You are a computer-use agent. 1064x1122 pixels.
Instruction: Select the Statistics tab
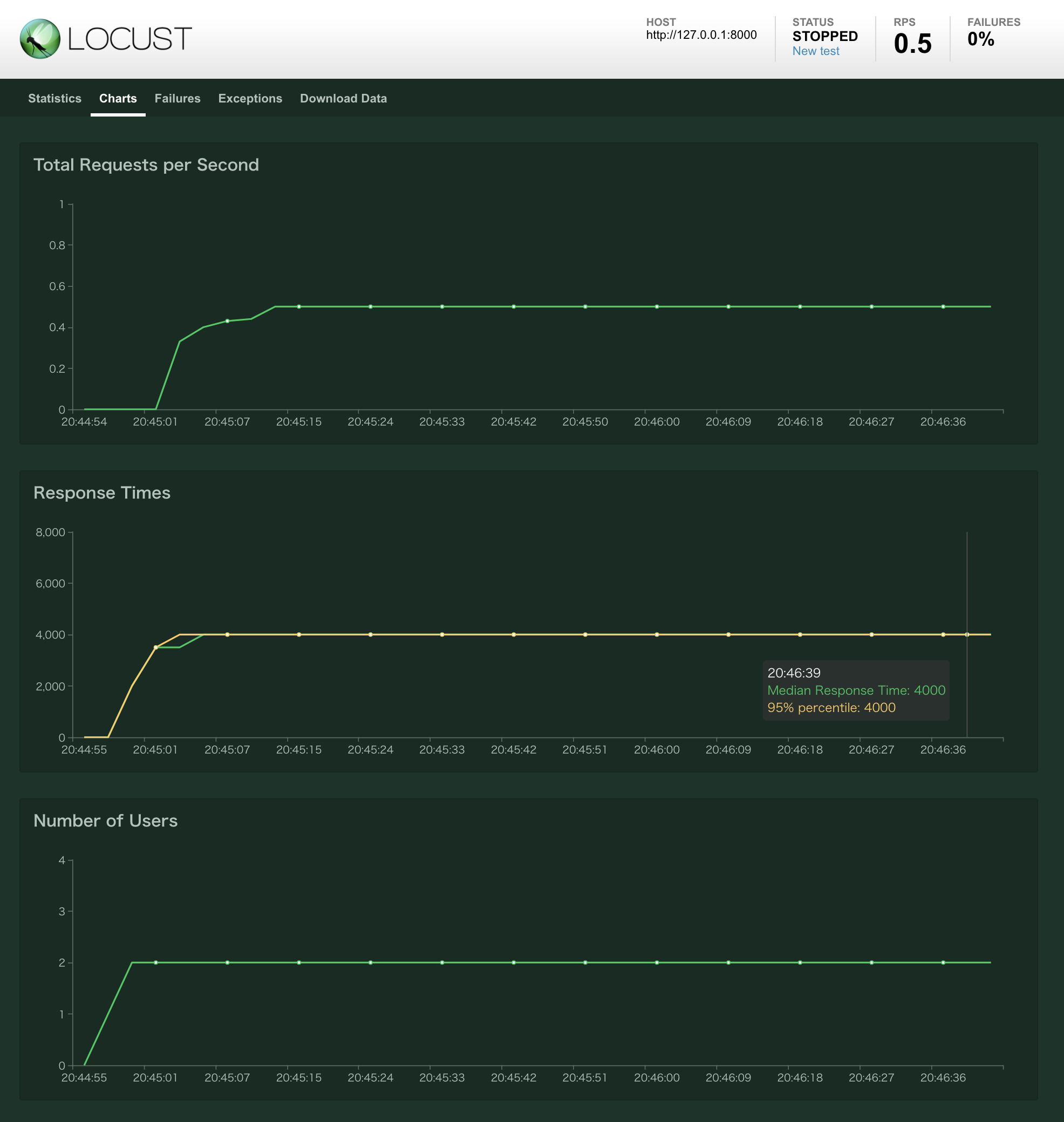point(54,98)
